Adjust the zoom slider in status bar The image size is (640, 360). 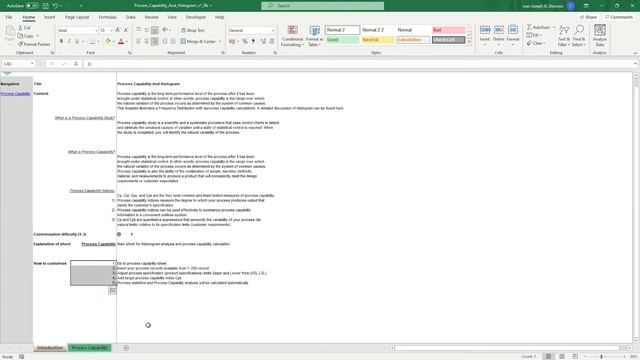click(x=601, y=356)
